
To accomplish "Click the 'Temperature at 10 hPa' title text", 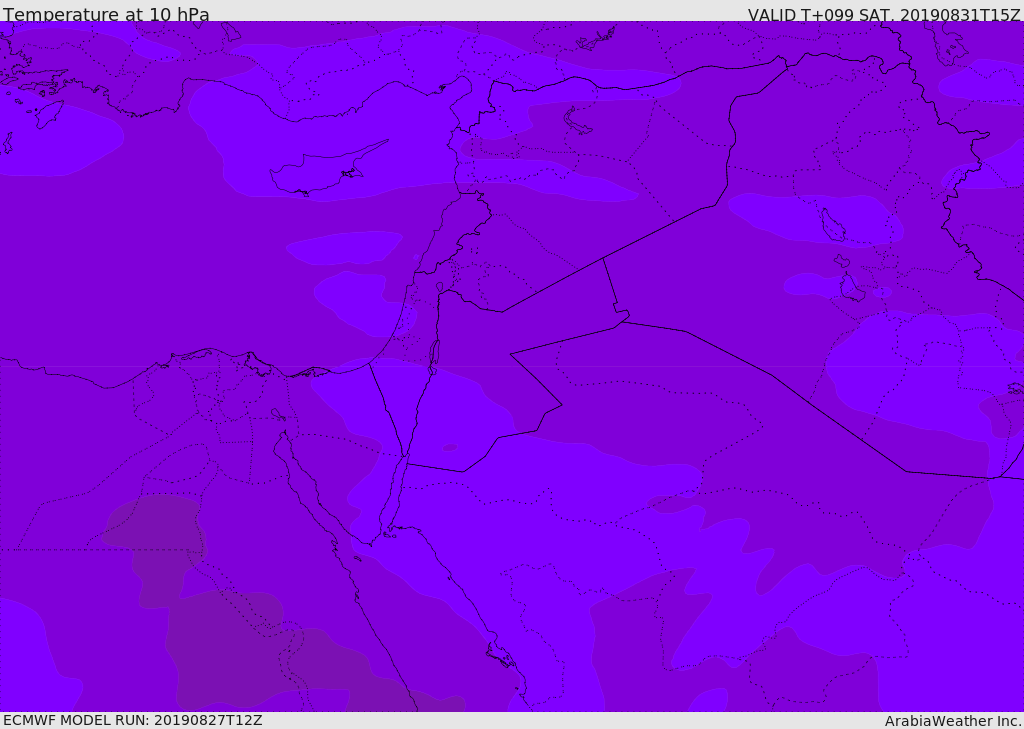I will pos(106,14).
